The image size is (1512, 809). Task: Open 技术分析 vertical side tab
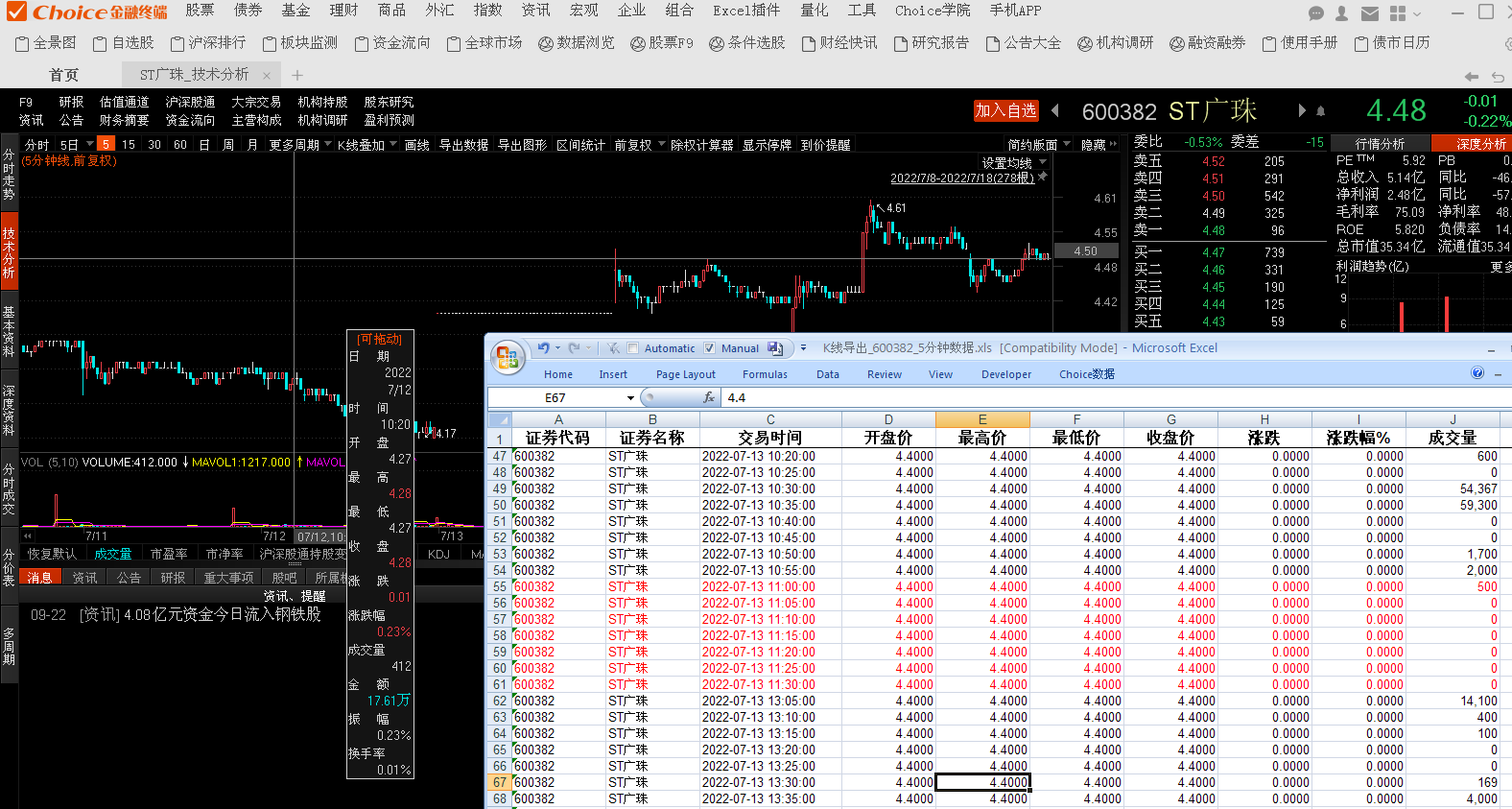[9, 252]
